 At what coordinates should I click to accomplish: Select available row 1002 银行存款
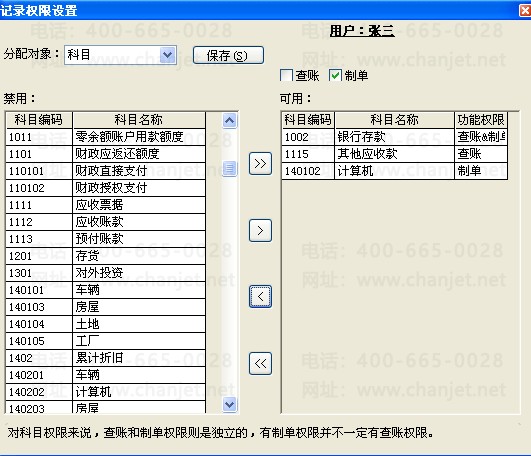tap(395, 137)
